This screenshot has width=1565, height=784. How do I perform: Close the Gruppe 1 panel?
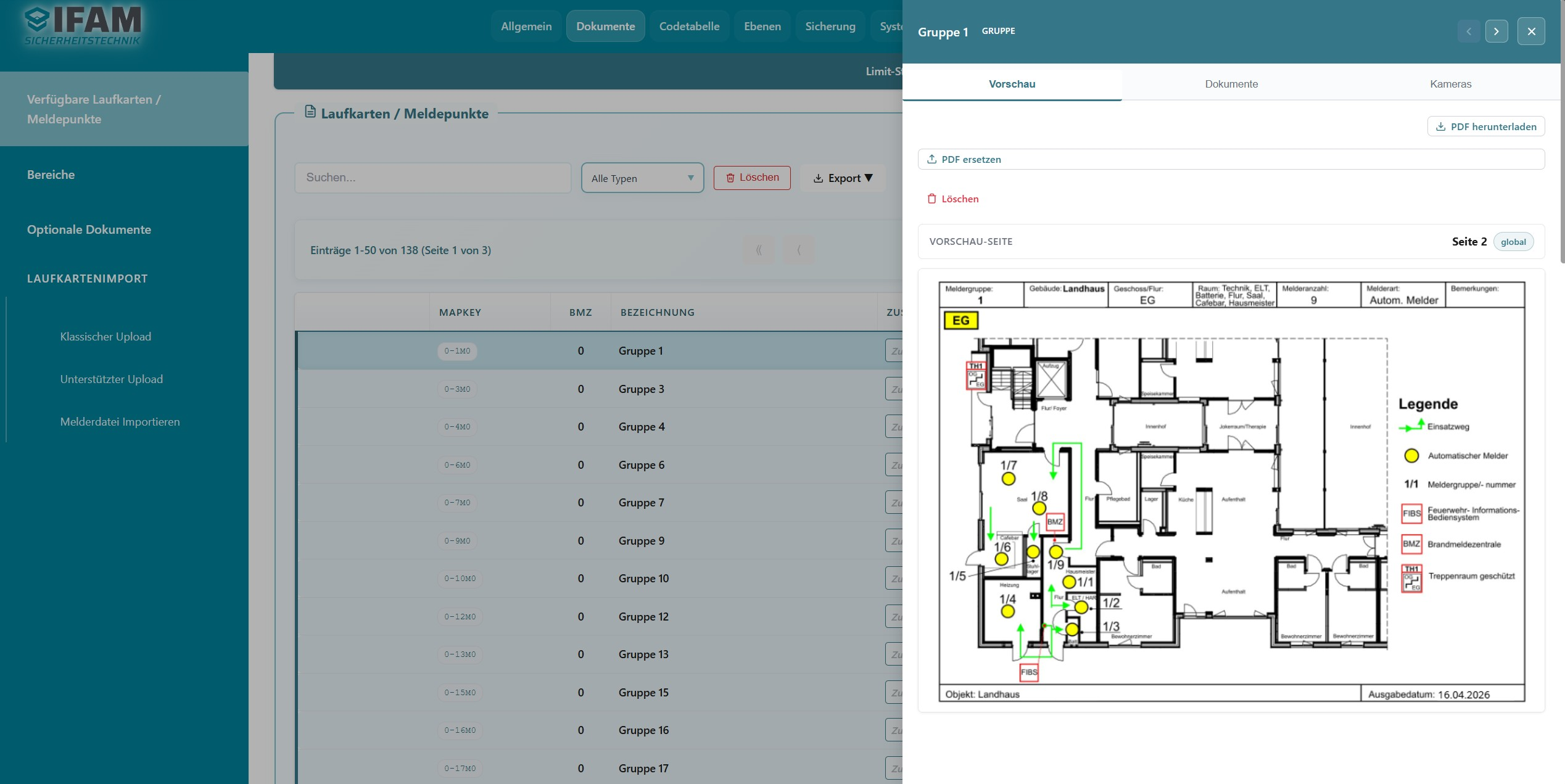(1531, 31)
